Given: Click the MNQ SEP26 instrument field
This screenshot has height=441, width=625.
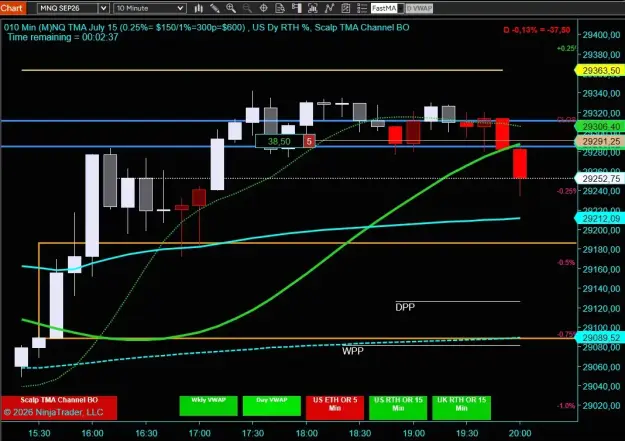Looking at the screenshot, I should [68, 8].
